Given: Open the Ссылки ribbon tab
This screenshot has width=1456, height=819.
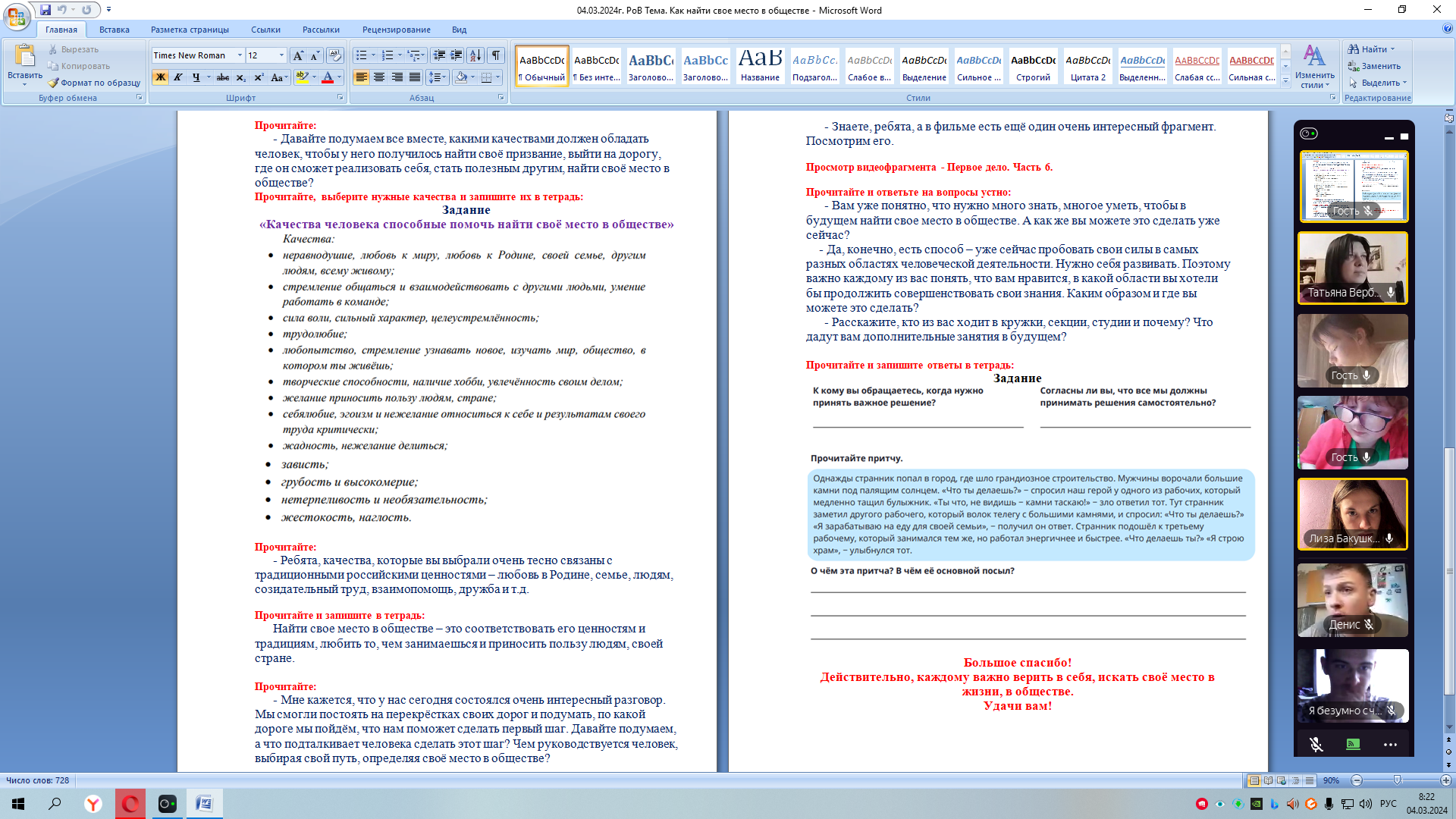Looking at the screenshot, I should pos(265,30).
